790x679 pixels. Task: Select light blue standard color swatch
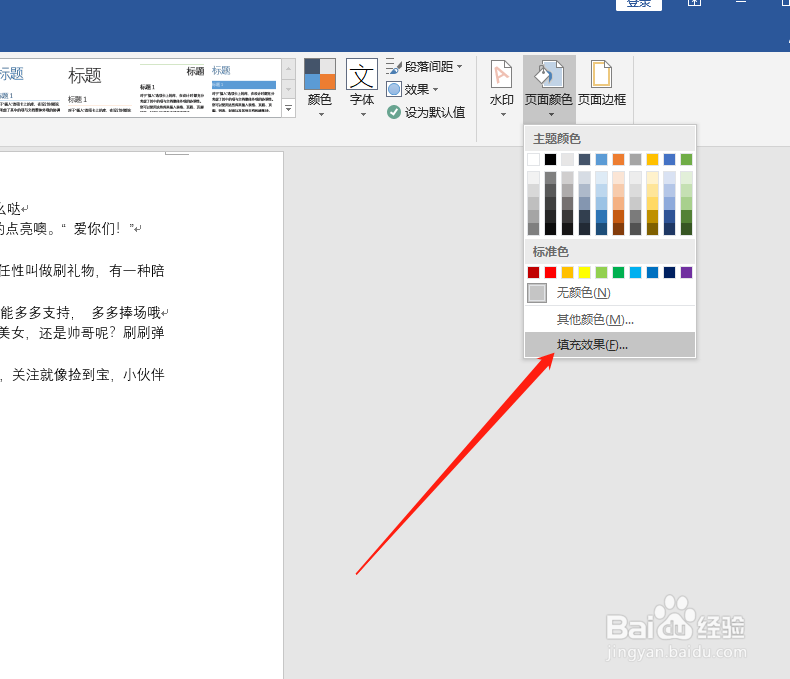tap(635, 273)
